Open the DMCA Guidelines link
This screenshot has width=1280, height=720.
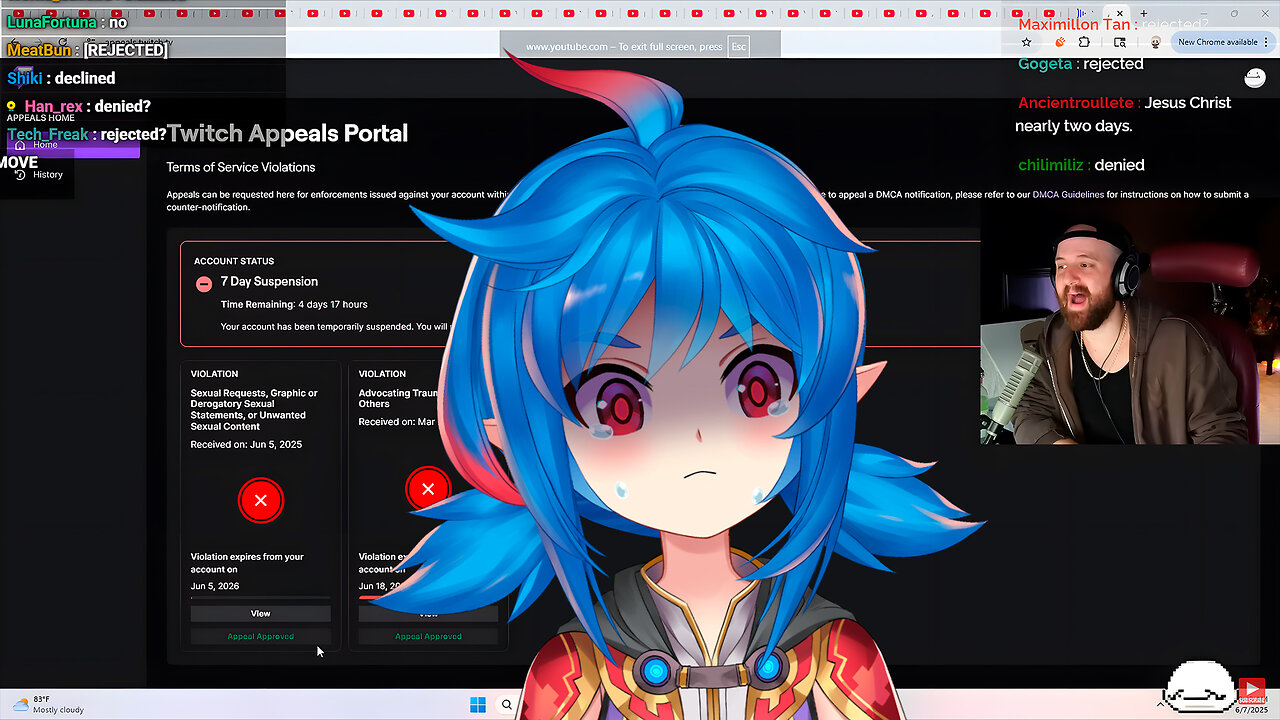[1068, 195]
